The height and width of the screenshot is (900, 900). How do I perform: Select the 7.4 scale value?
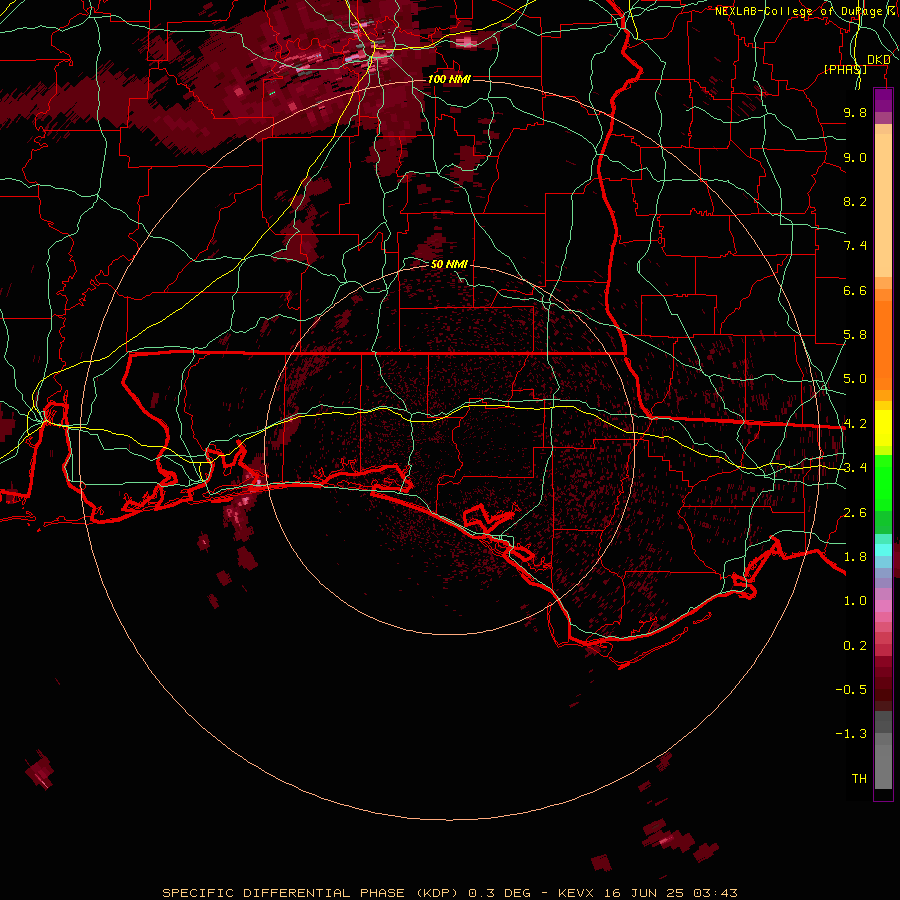(x=855, y=246)
